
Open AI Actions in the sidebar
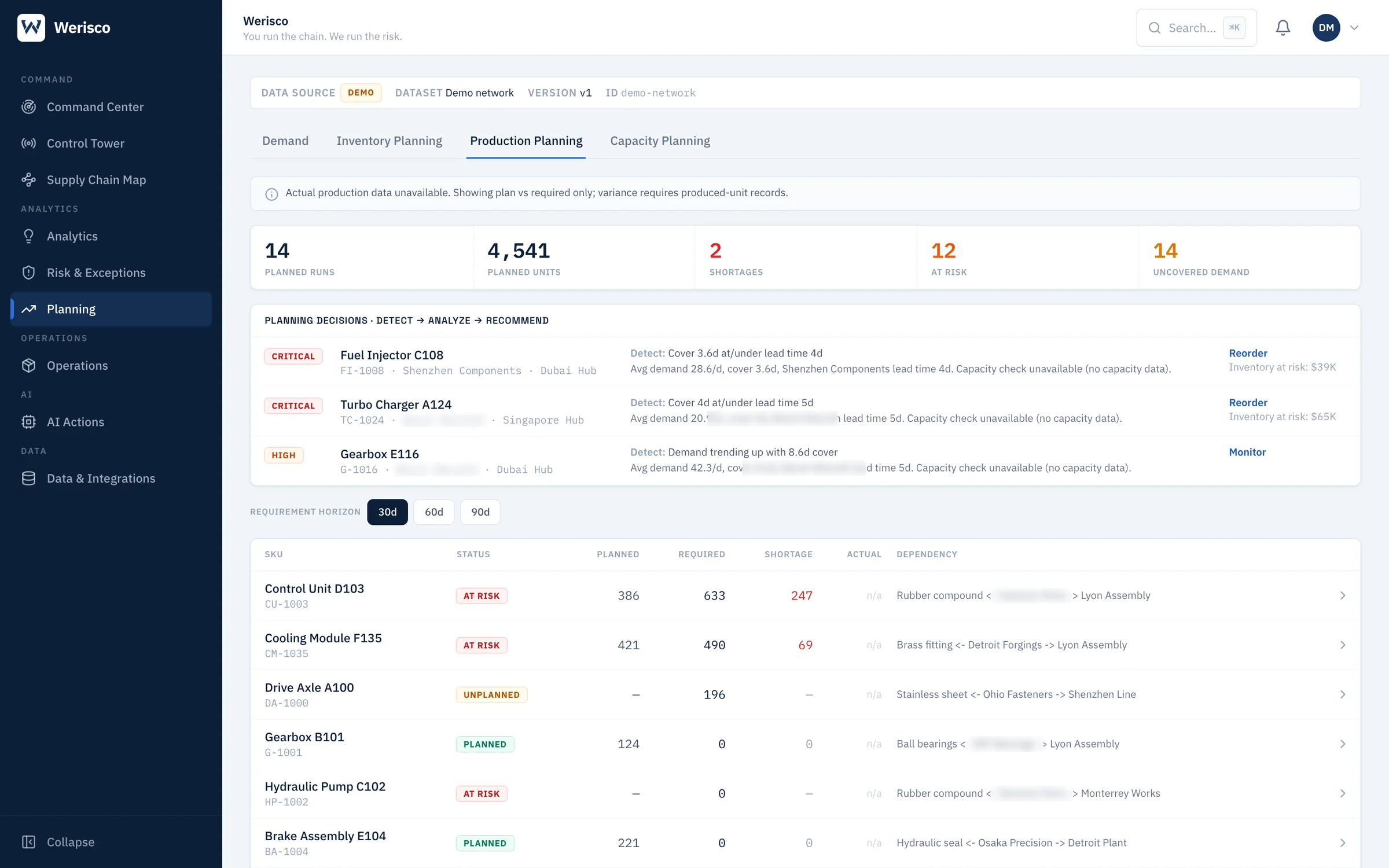tap(111, 422)
